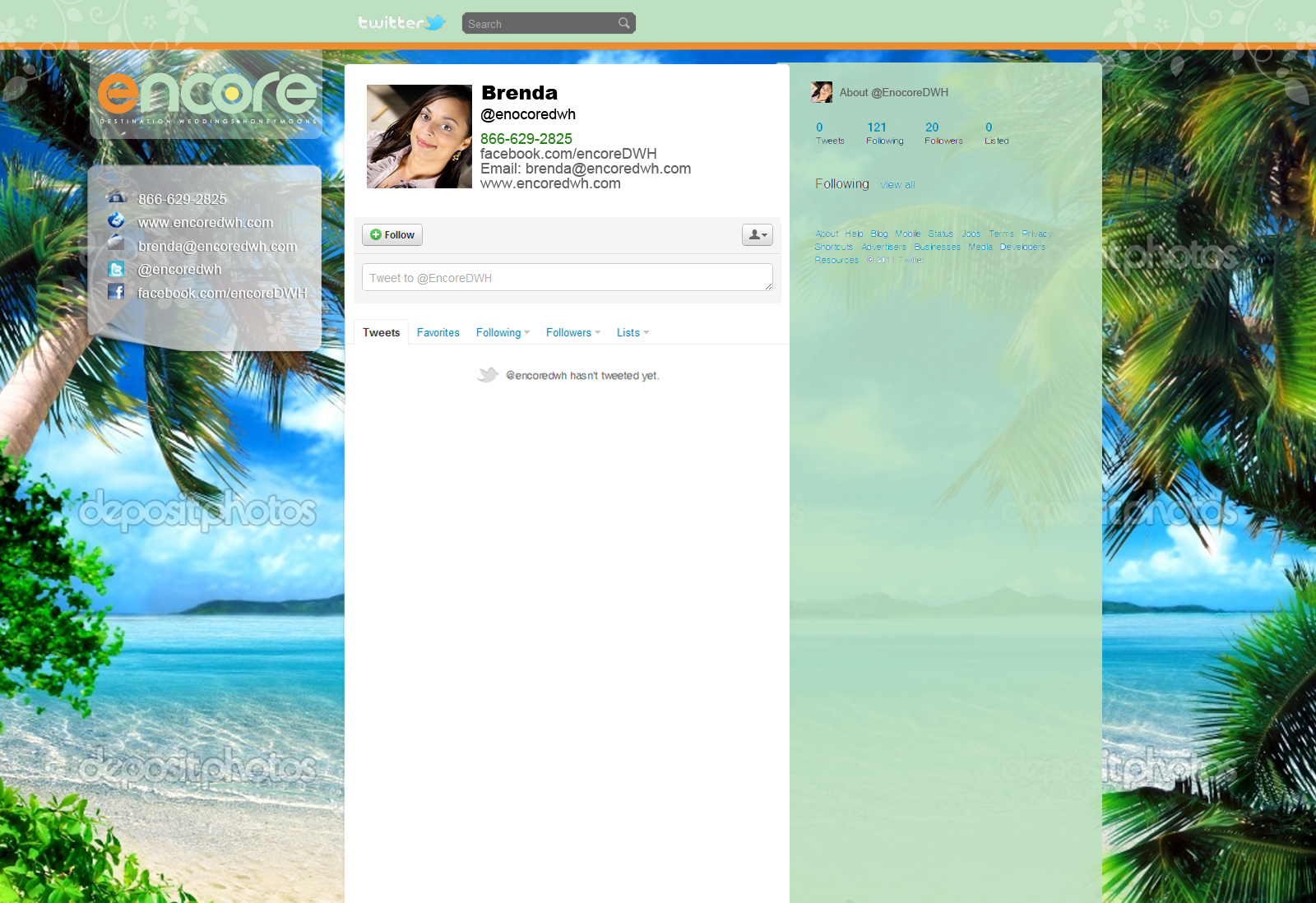Click the envelope icon beside brenda@encoredwh.com
Viewport: 1316px width, 903px height.
click(x=117, y=243)
